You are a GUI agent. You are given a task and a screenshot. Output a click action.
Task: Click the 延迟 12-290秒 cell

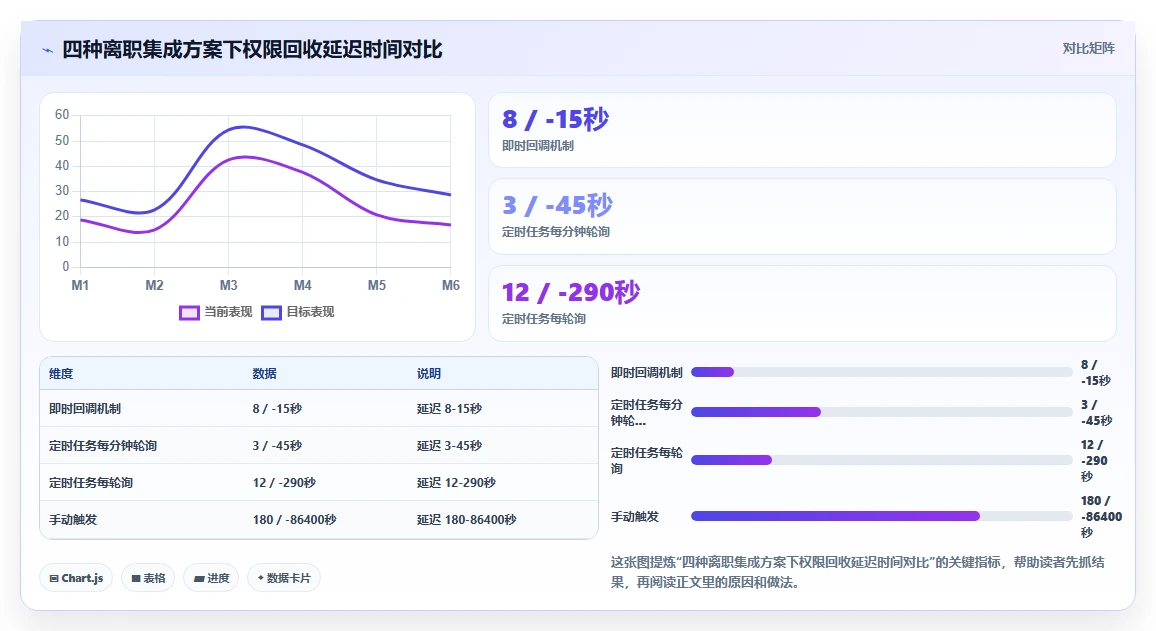coord(456,482)
